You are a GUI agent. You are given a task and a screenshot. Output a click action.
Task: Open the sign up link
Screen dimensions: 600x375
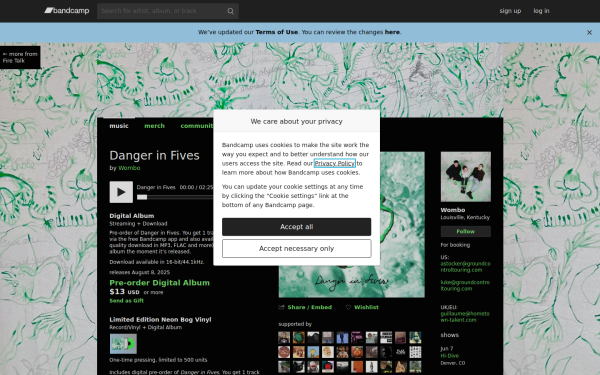point(510,11)
